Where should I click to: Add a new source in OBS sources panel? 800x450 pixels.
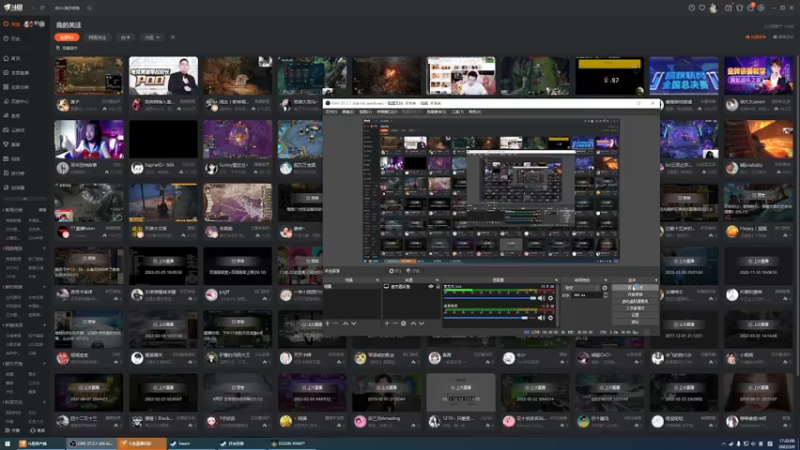click(387, 323)
